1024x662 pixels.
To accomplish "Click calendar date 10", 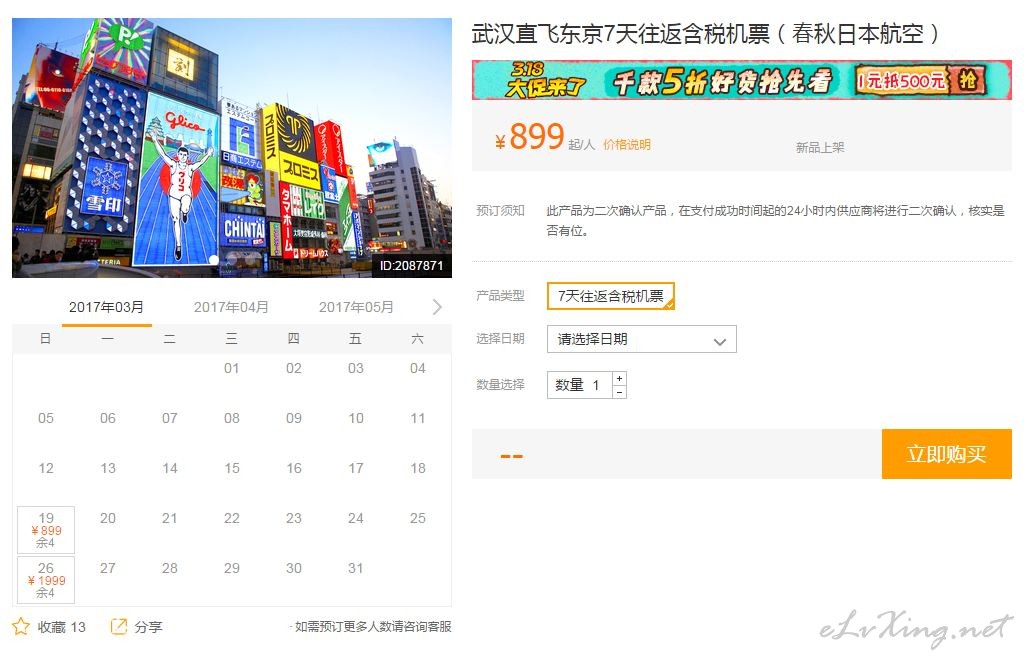I will tap(356, 418).
